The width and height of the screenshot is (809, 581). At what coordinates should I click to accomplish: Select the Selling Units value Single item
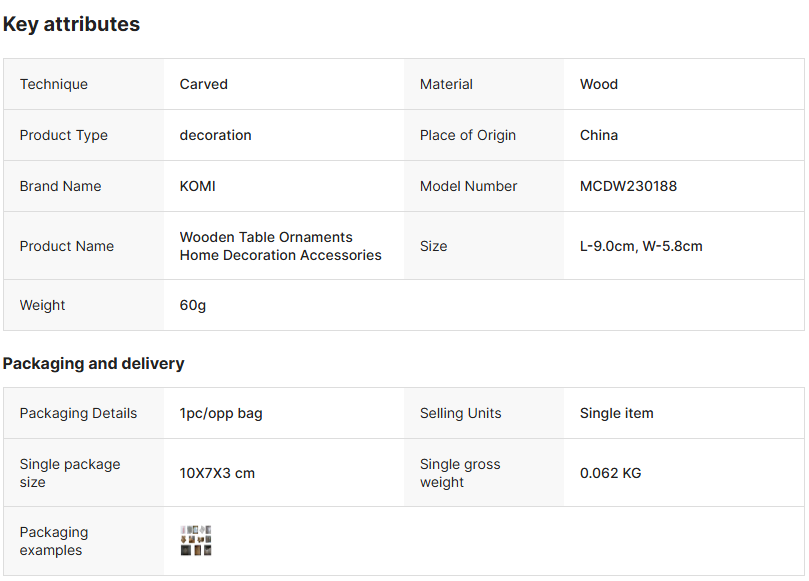coord(616,413)
